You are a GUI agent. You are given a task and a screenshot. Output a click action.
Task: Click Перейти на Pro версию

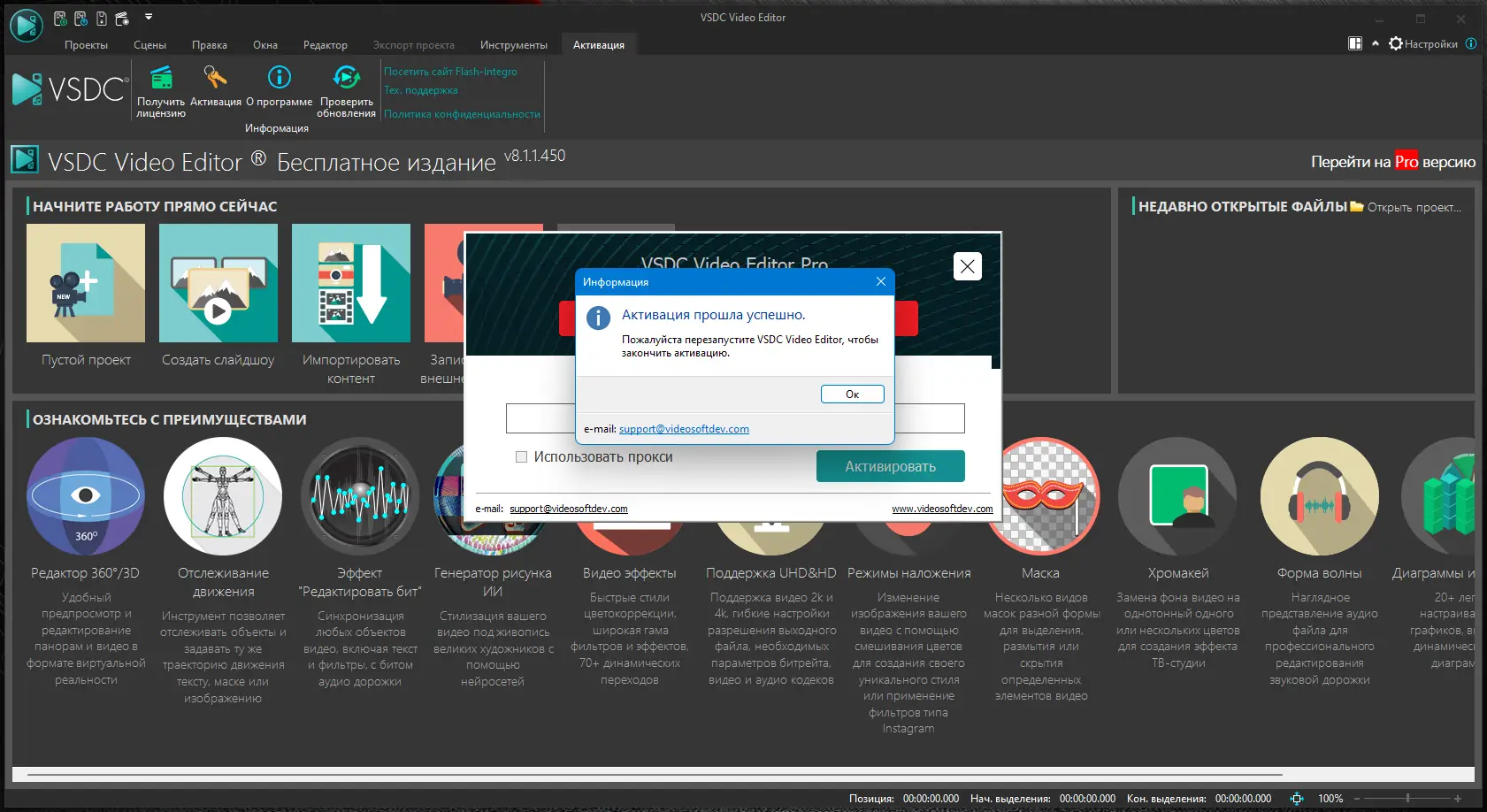coord(1393,162)
